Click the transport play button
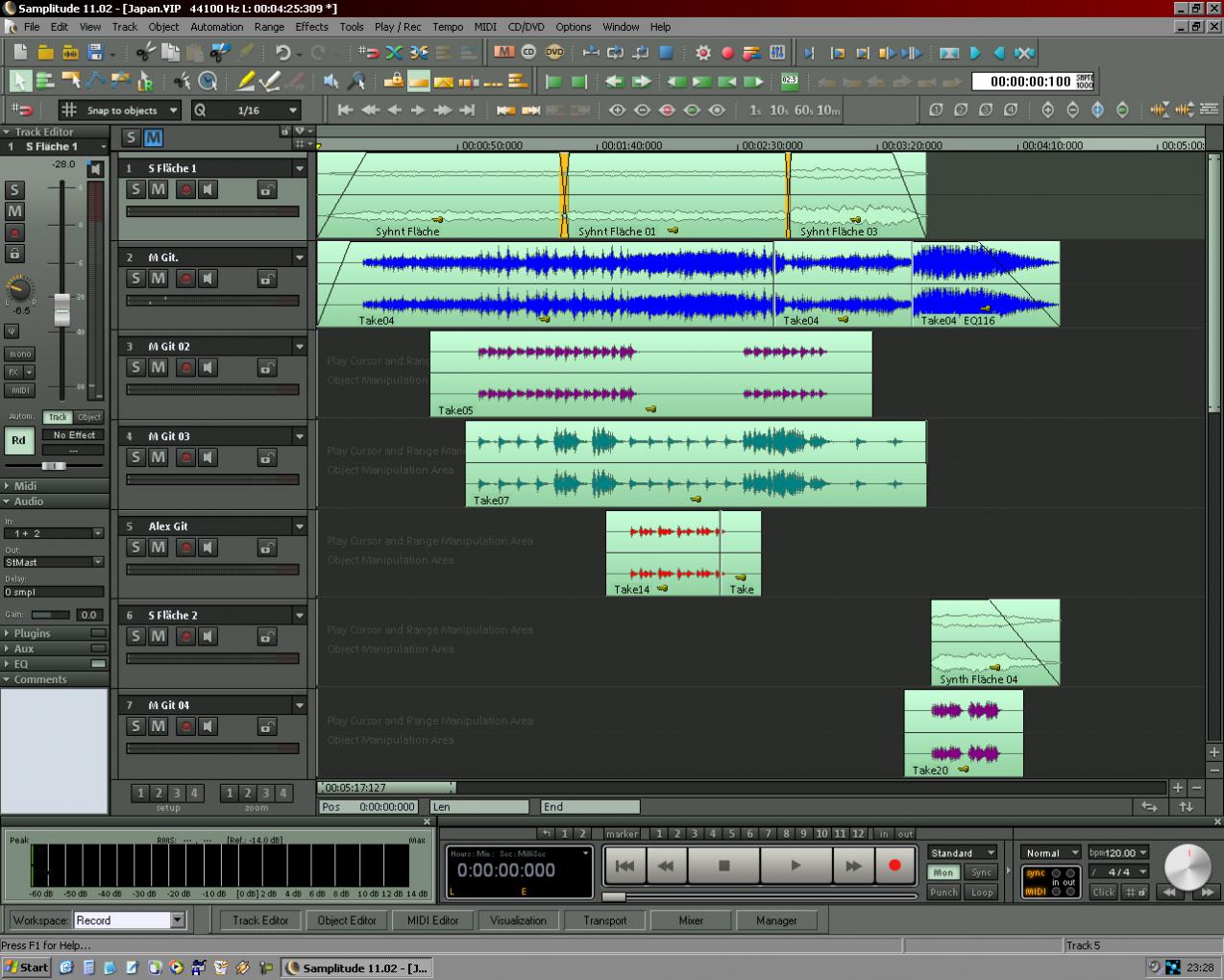The width and height of the screenshot is (1224, 980). click(x=796, y=866)
